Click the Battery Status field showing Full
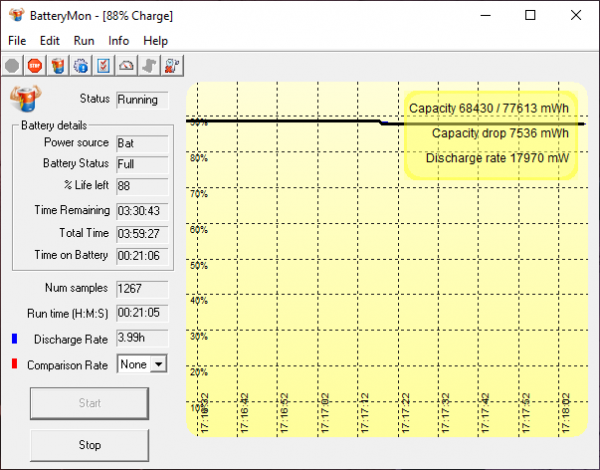 point(142,164)
